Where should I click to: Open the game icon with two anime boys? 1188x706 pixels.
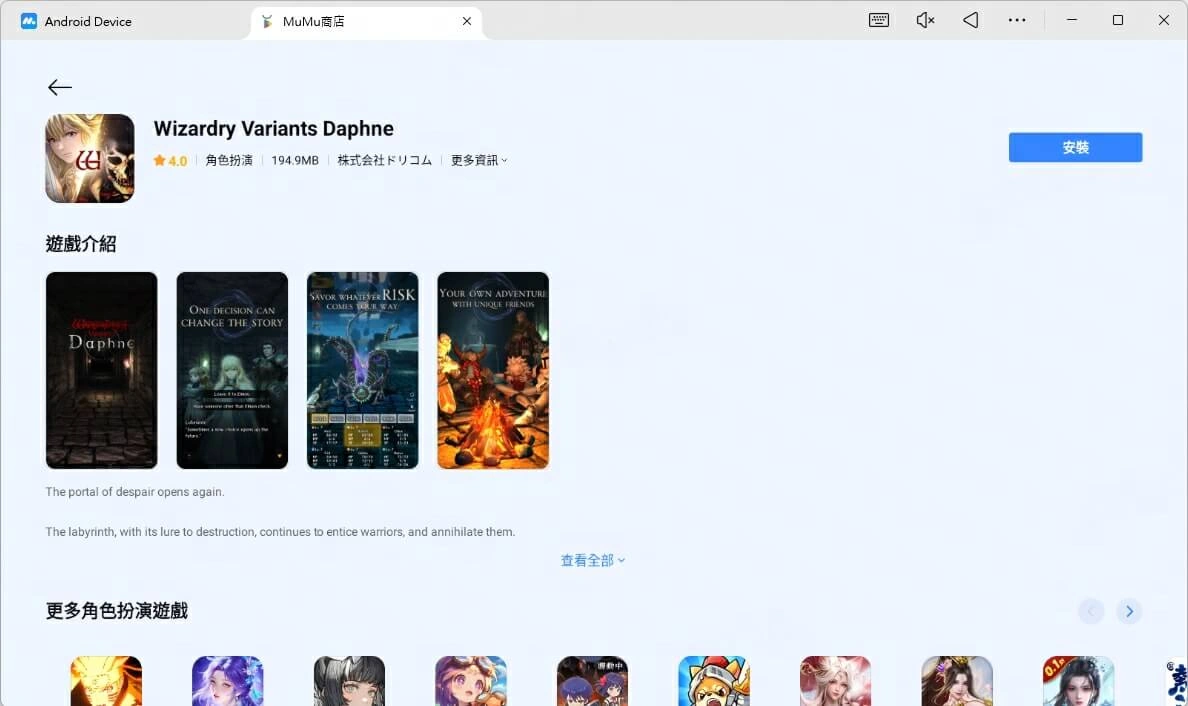592,681
